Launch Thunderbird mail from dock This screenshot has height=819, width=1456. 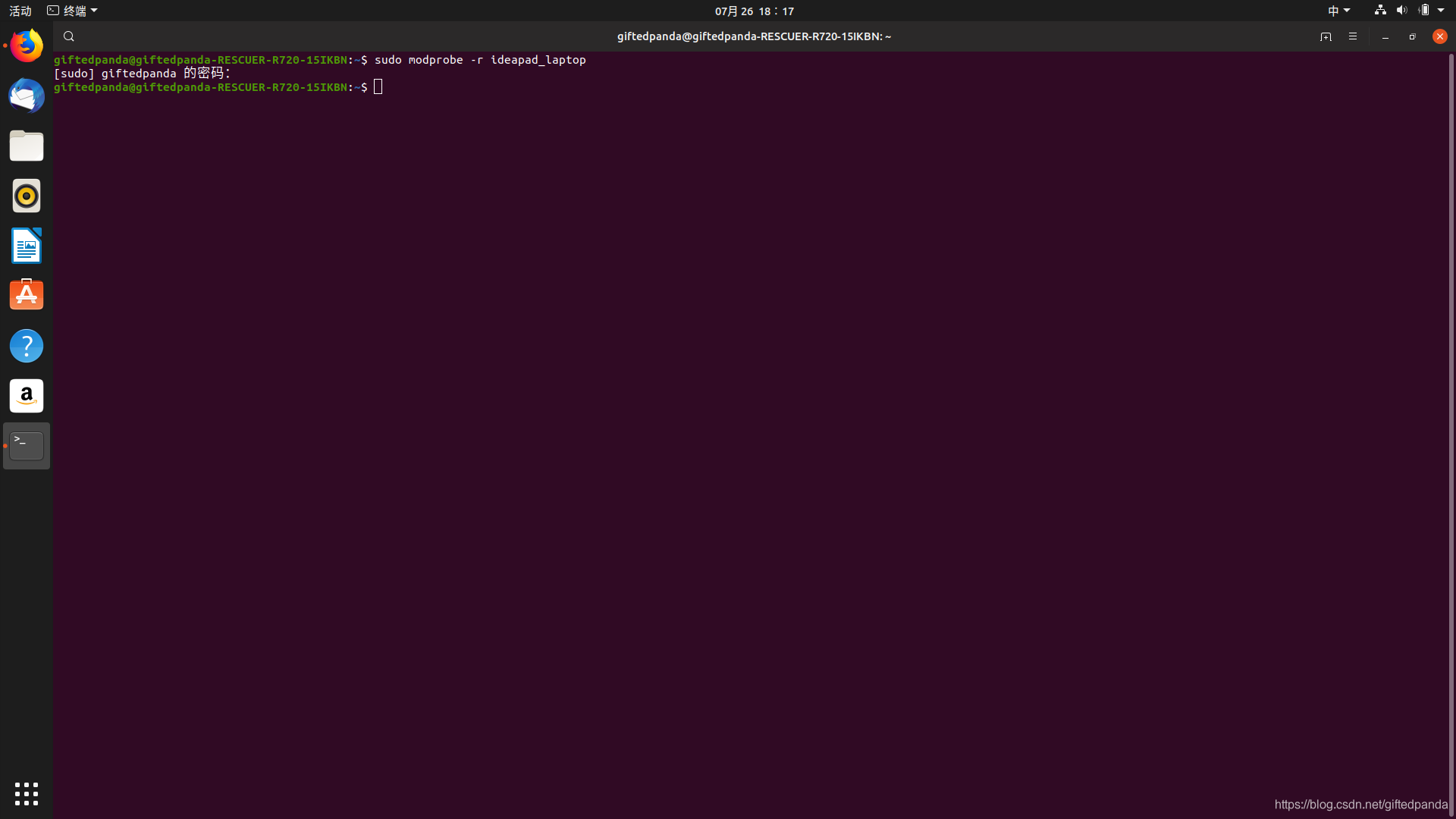27,96
